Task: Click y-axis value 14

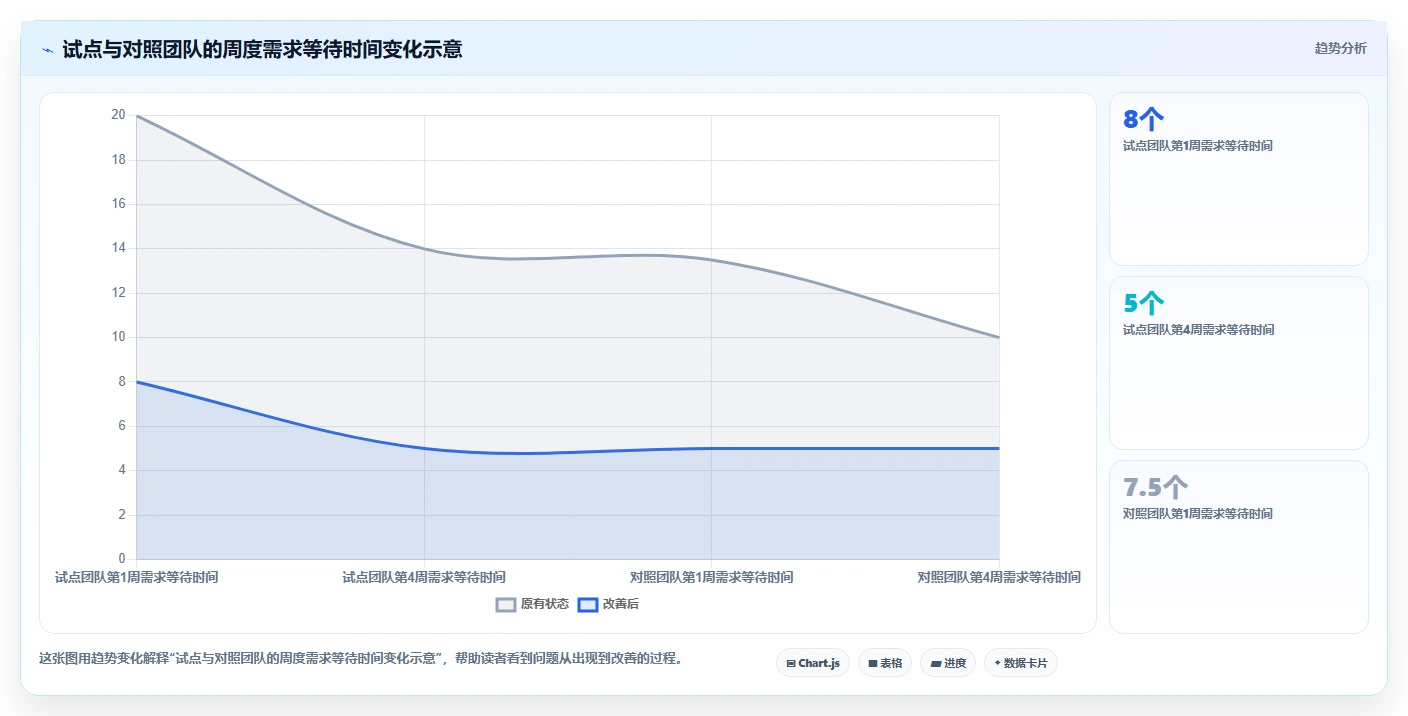Action: click(118, 248)
